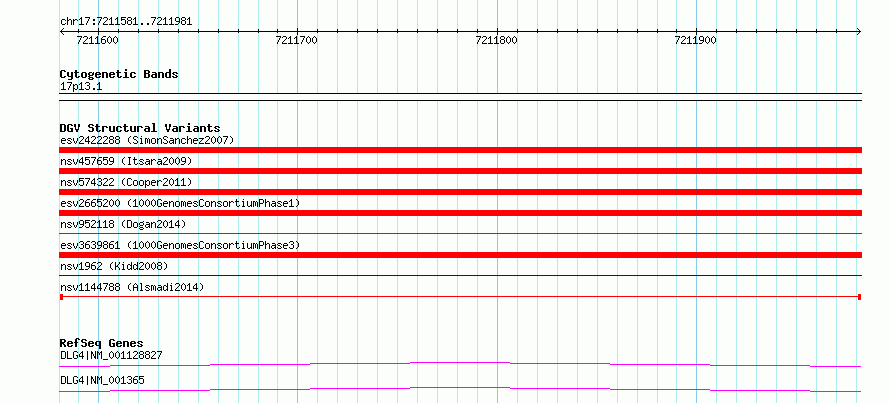
Task: Click nsv952118 (Dogan2014) variant label
Action: [123, 224]
